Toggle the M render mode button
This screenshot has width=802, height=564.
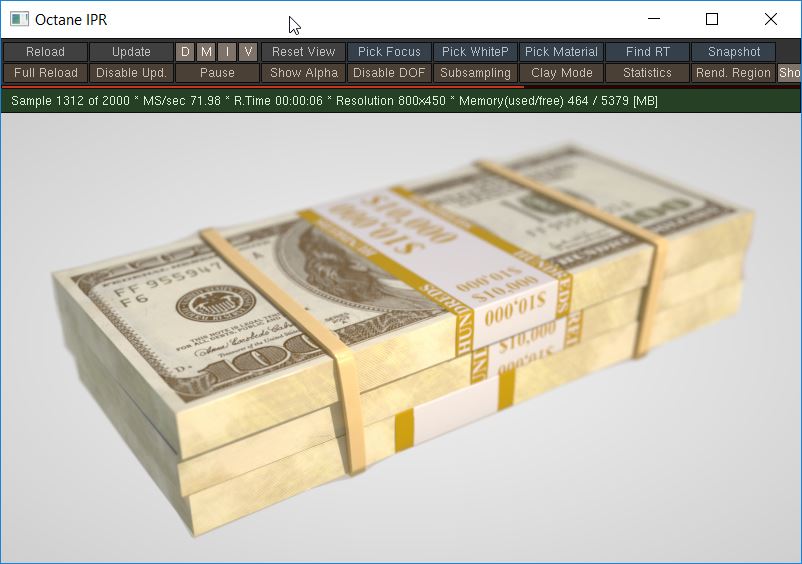tap(206, 52)
